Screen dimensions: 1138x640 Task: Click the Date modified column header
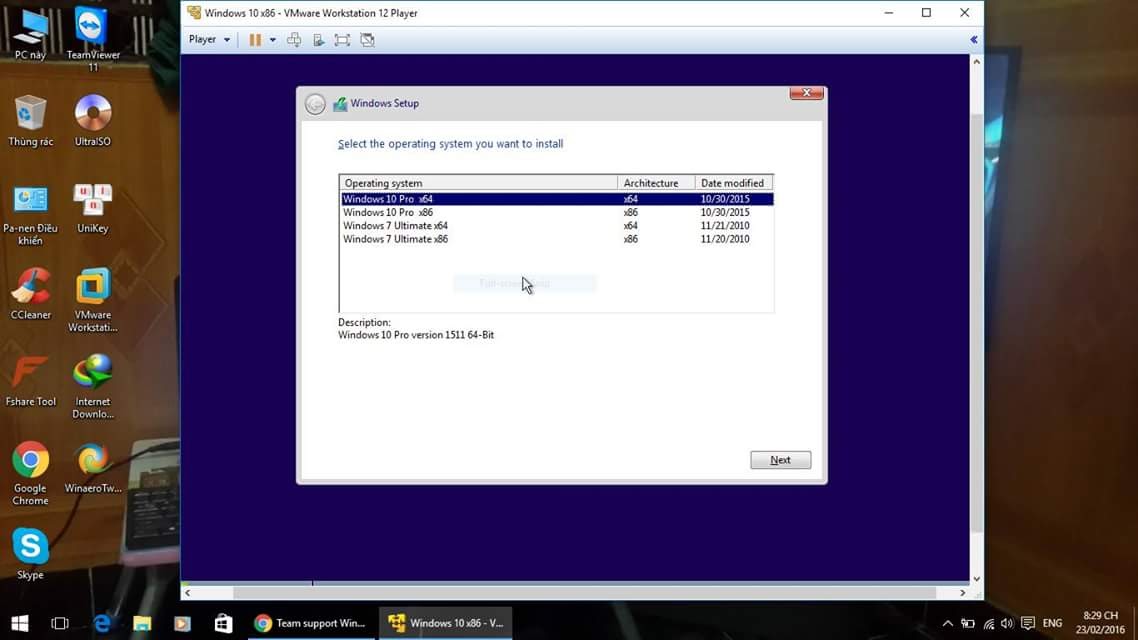(x=734, y=183)
